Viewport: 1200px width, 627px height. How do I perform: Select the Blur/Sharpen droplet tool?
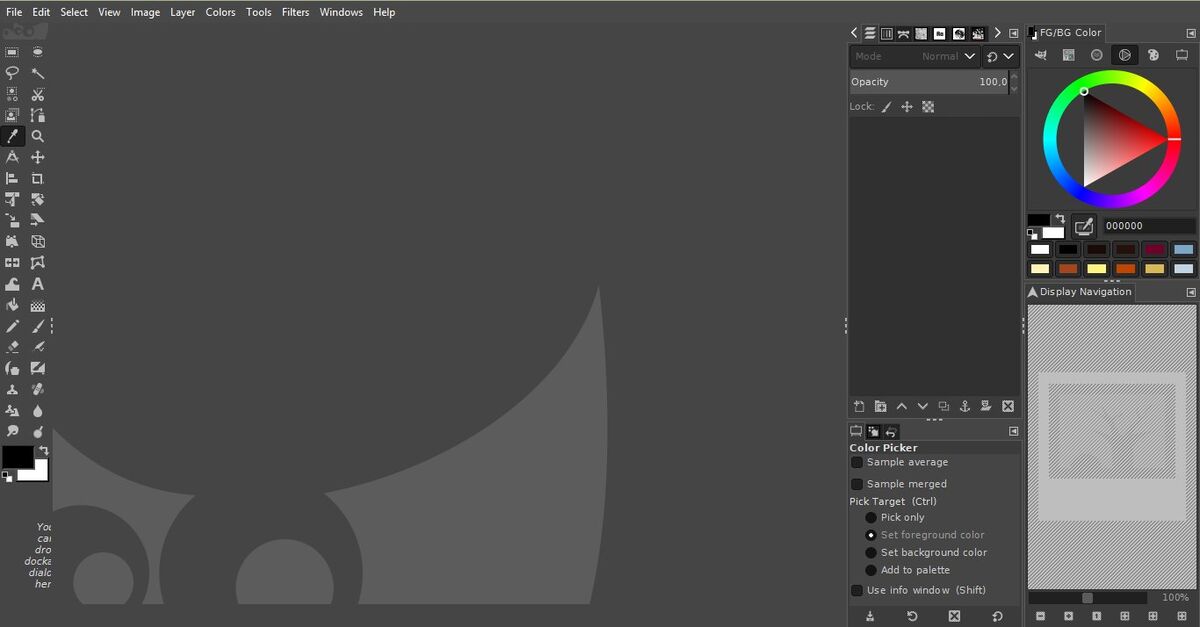[37, 410]
